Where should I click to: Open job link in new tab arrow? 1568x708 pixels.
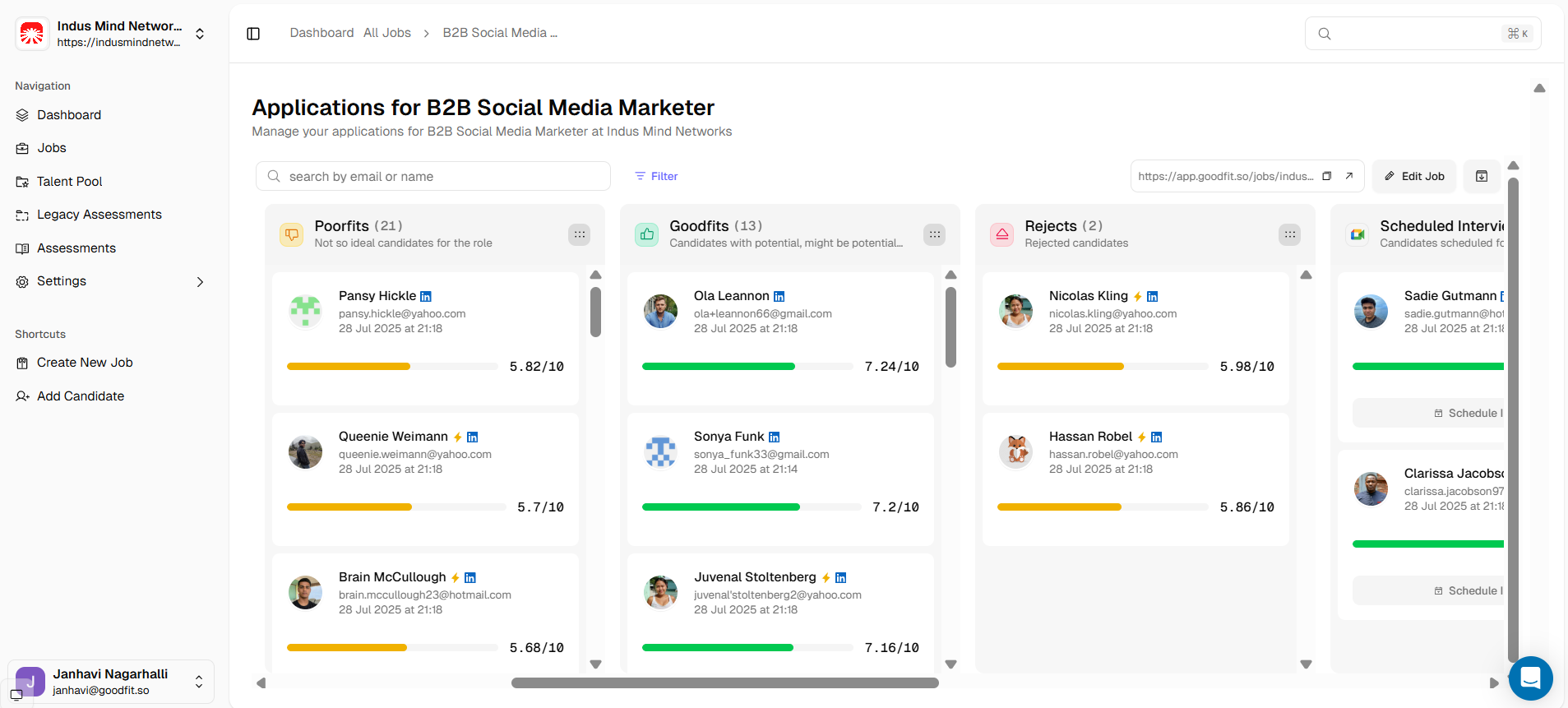point(1349,176)
